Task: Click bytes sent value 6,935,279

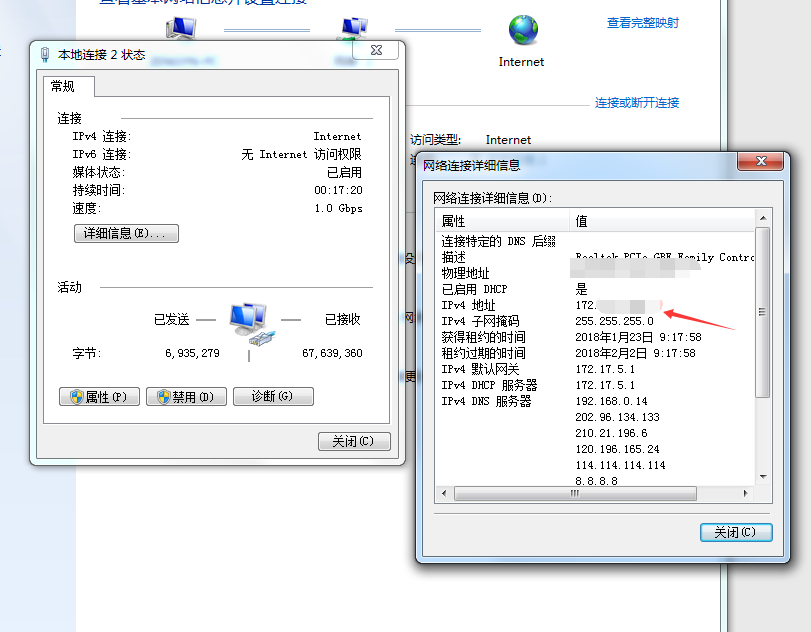Action: coord(192,353)
